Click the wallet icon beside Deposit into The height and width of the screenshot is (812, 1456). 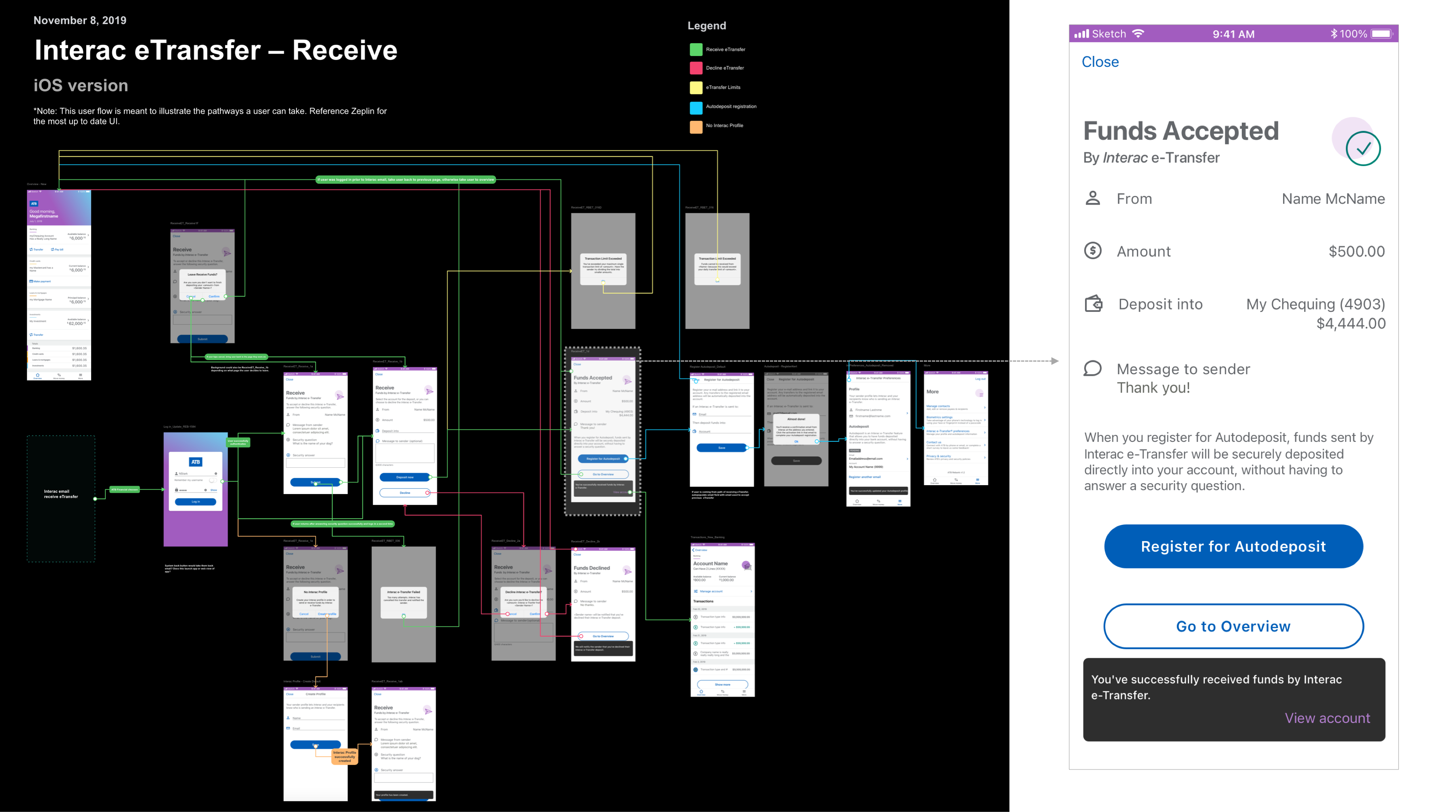(1093, 303)
